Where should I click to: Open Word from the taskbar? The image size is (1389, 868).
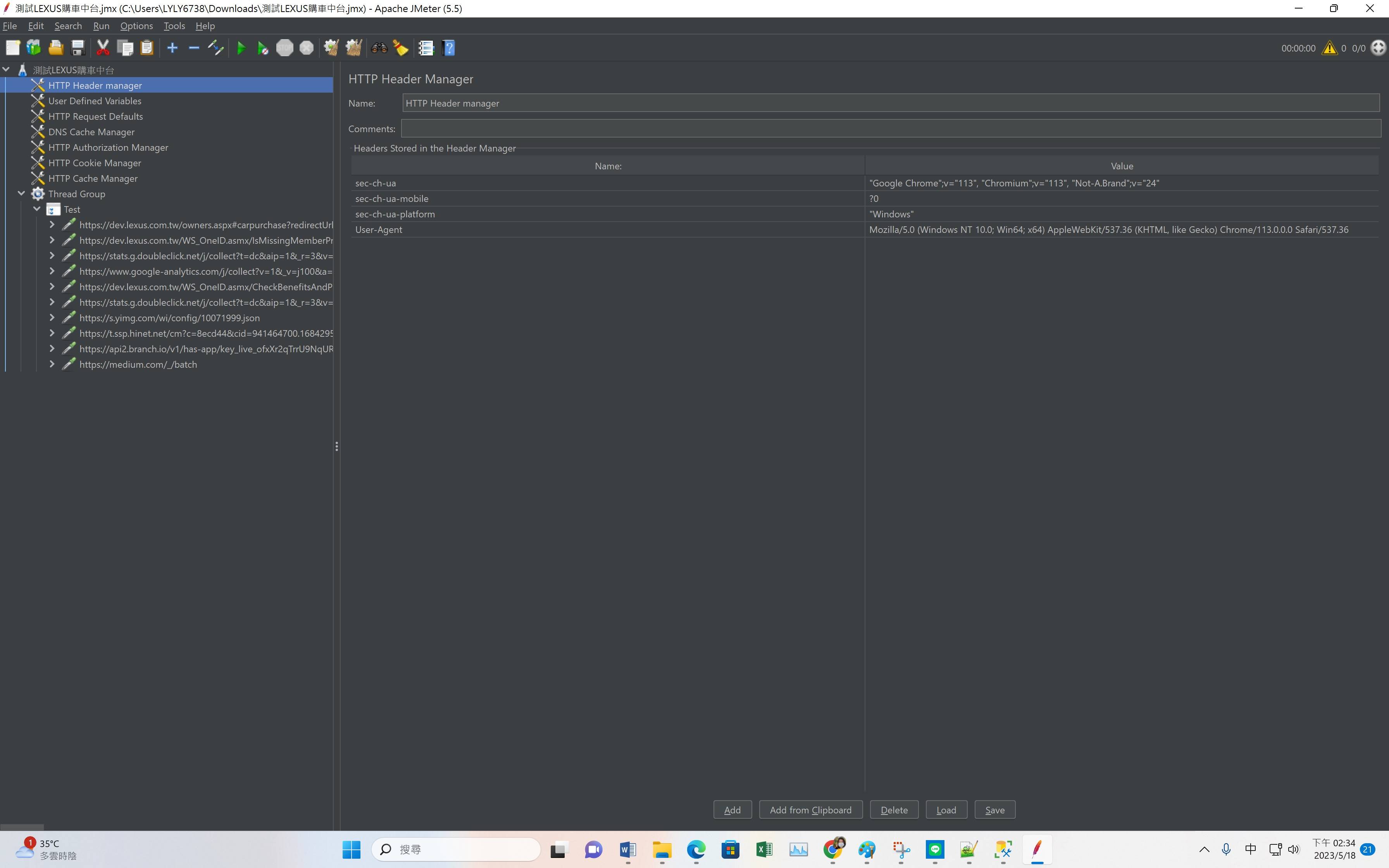point(628,849)
